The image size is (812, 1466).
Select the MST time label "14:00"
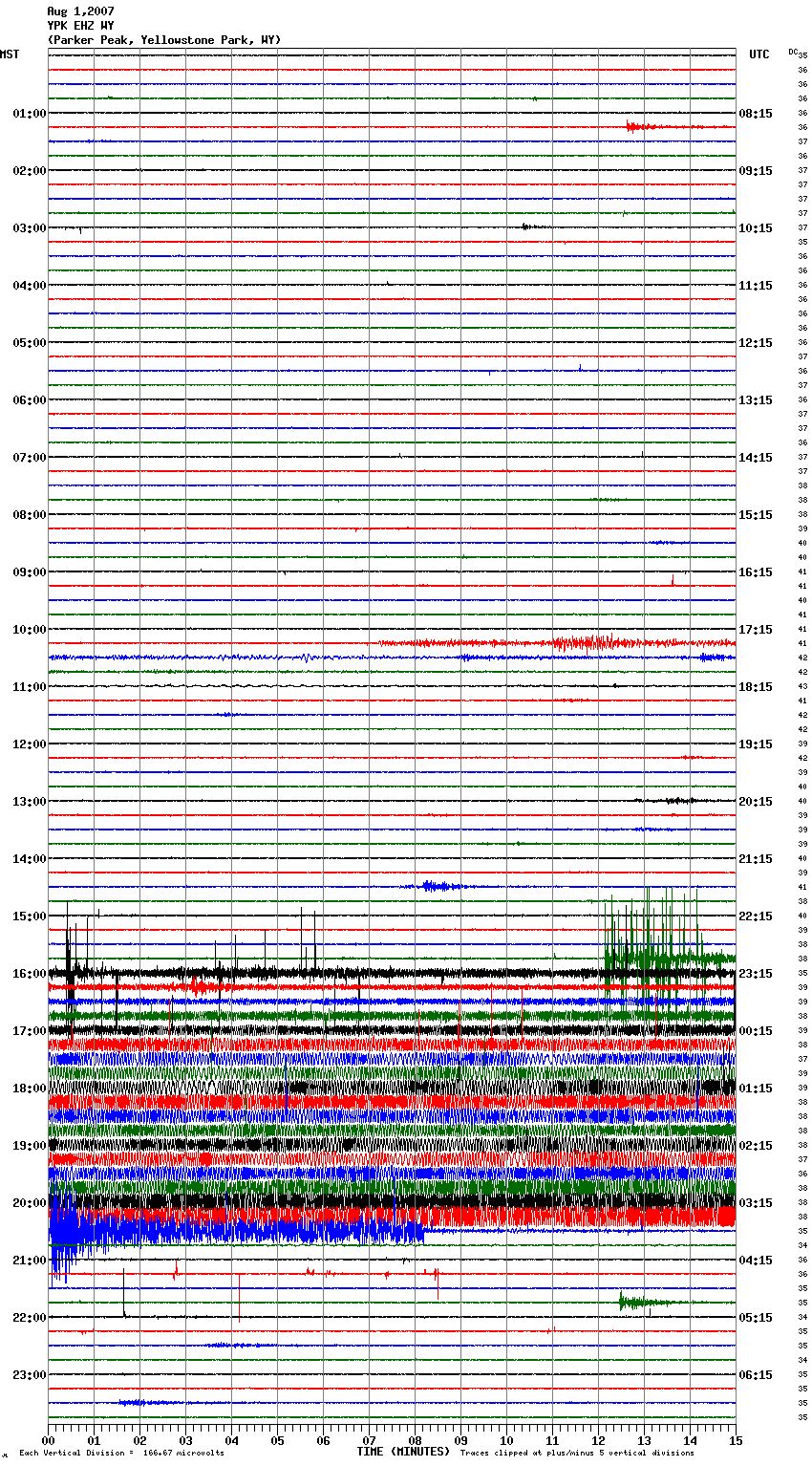click(x=30, y=859)
